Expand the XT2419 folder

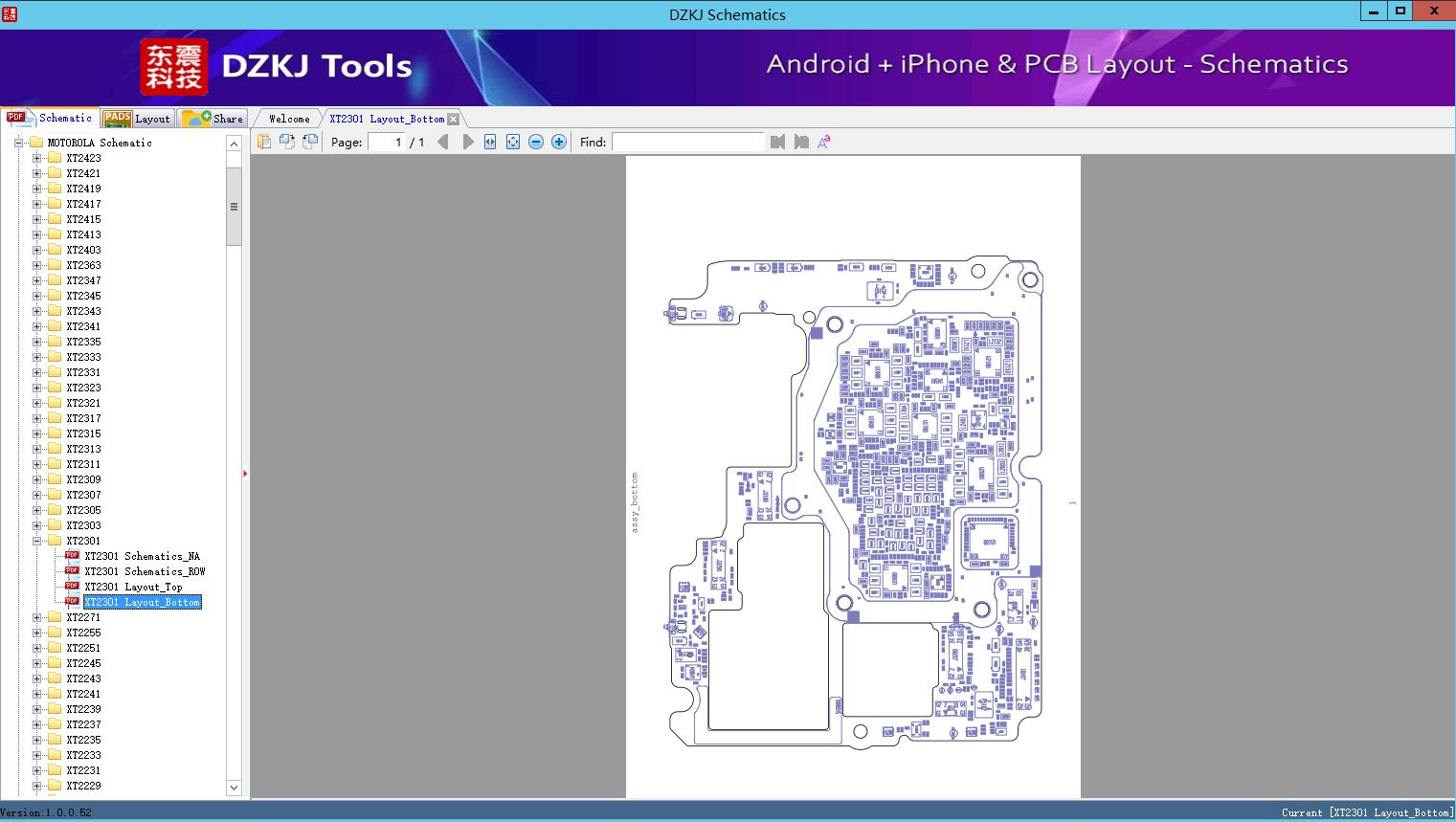click(x=36, y=189)
